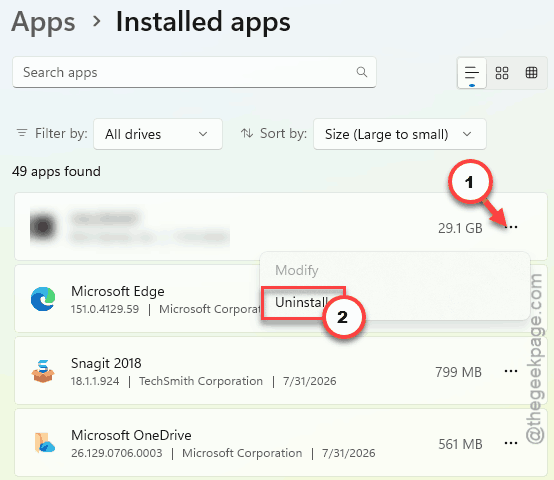This screenshot has height=480, width=554.
Task: Switch to grid view layout
Action: click(x=502, y=73)
